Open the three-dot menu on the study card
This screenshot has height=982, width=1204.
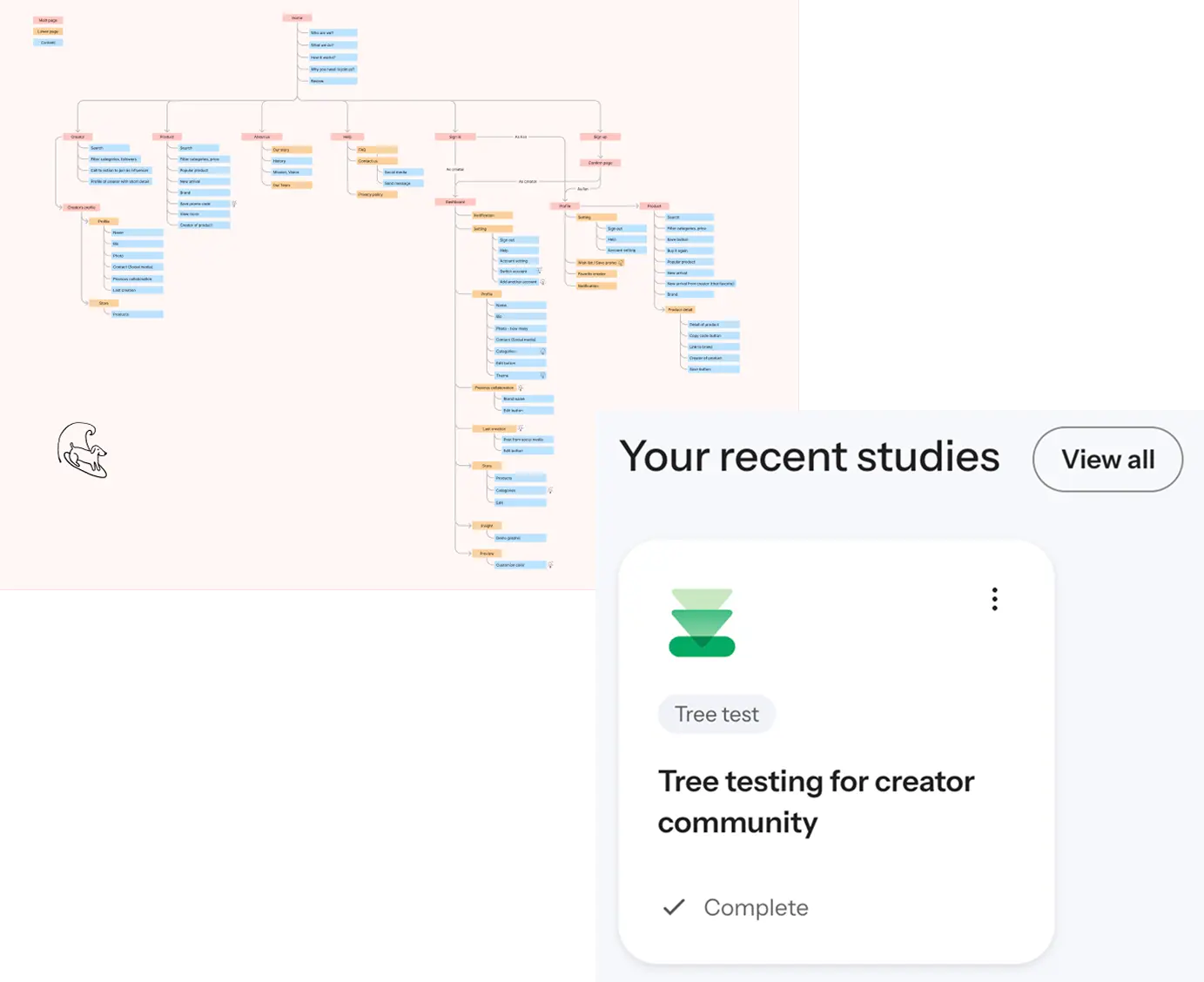coord(993,599)
